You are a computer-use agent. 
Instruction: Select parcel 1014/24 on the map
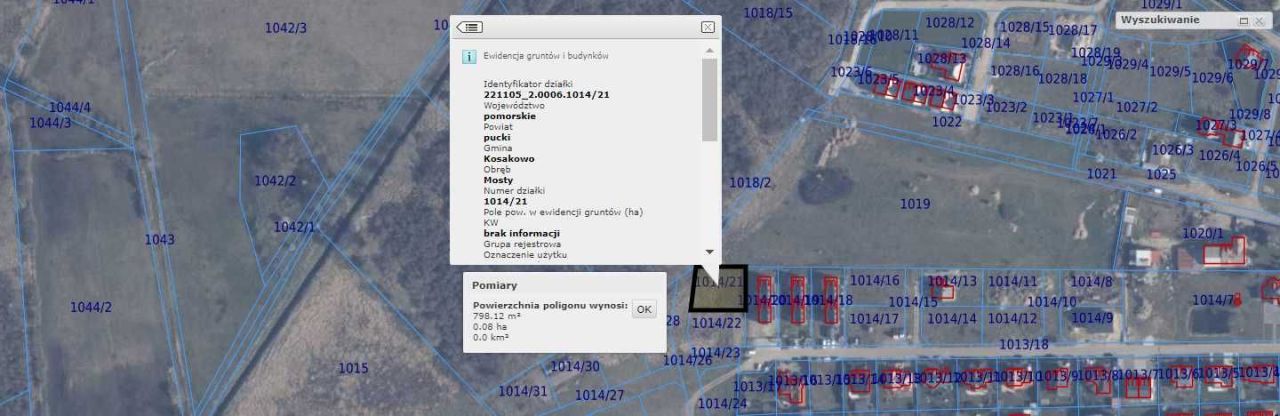[722, 404]
